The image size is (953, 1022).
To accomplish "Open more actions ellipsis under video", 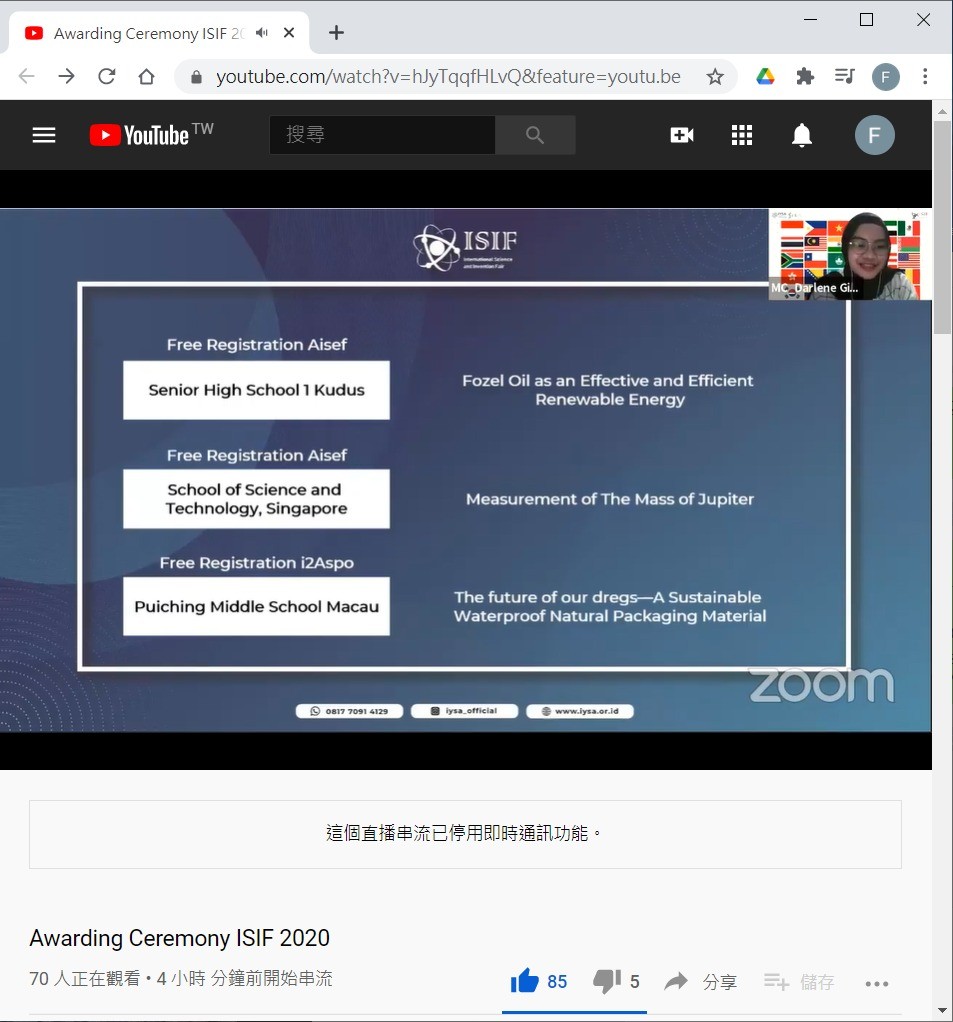I will click(x=877, y=983).
